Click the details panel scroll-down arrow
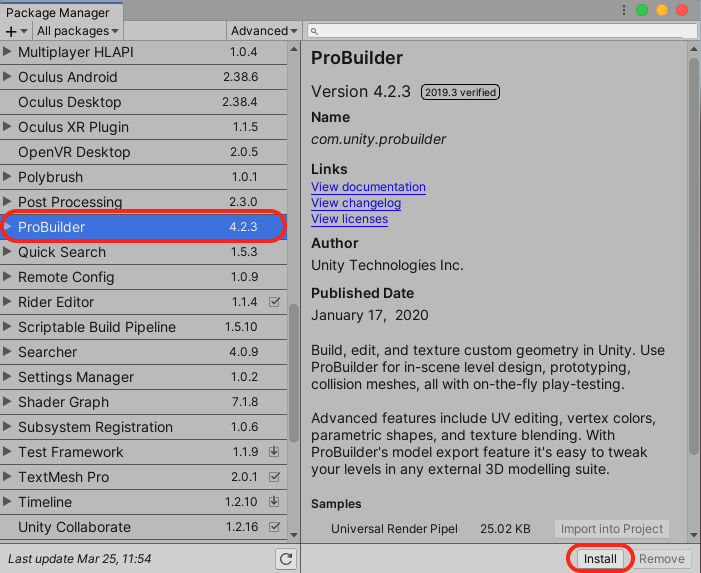This screenshot has width=701, height=573. tap(694, 535)
